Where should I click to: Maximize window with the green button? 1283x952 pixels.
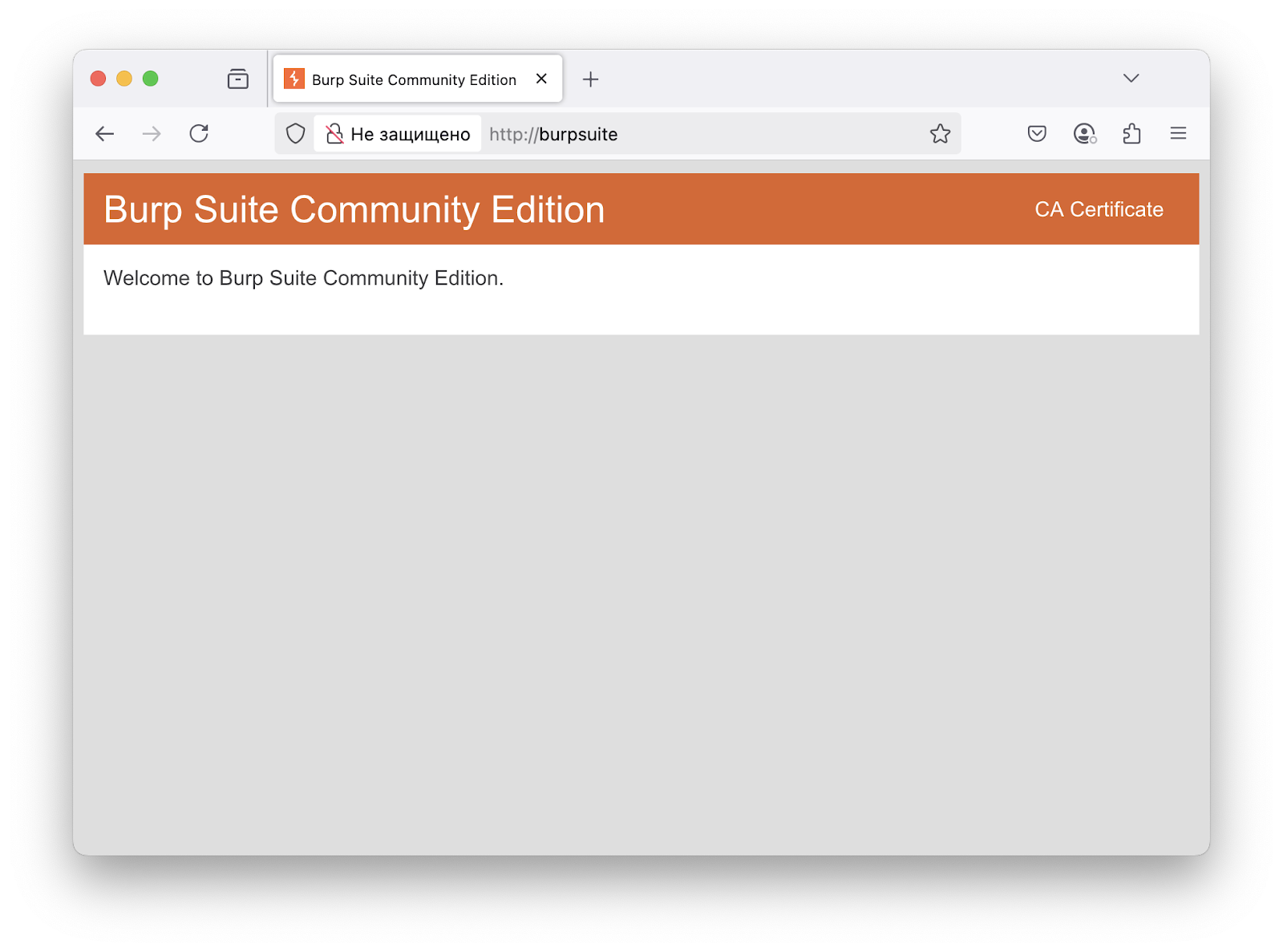[x=151, y=79]
